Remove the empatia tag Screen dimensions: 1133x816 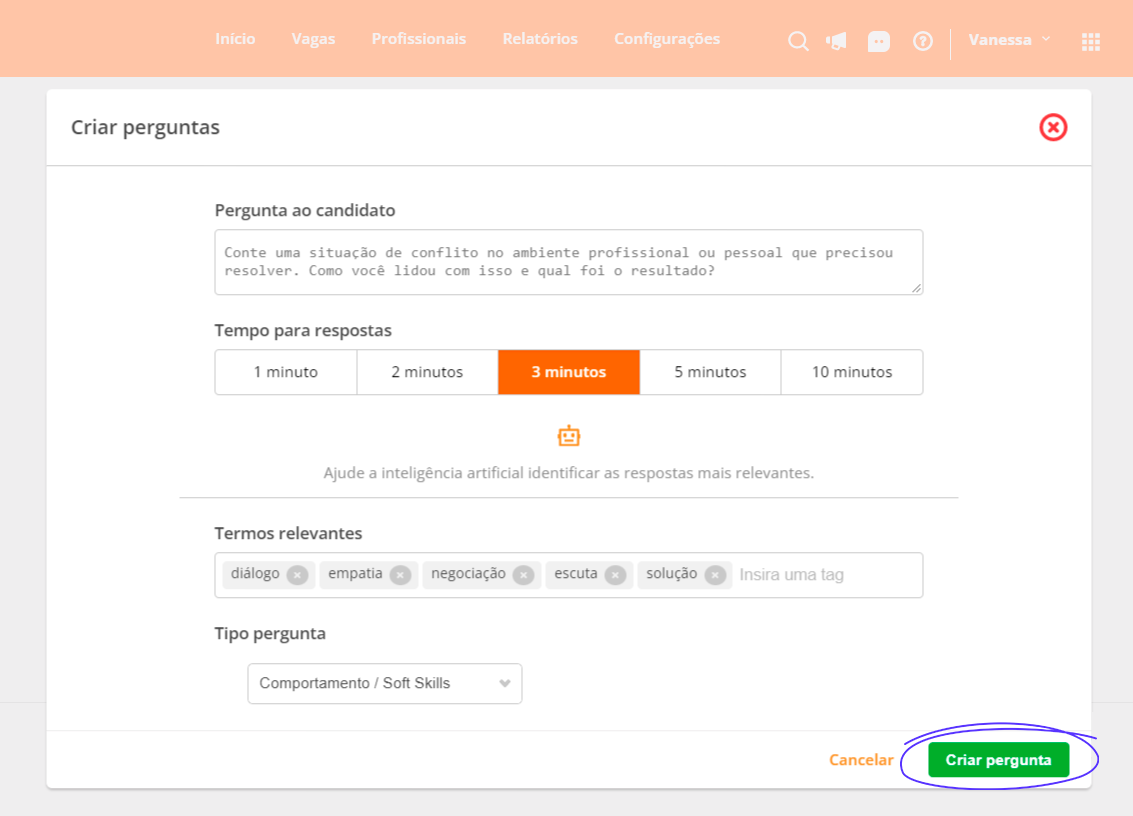(x=400, y=575)
